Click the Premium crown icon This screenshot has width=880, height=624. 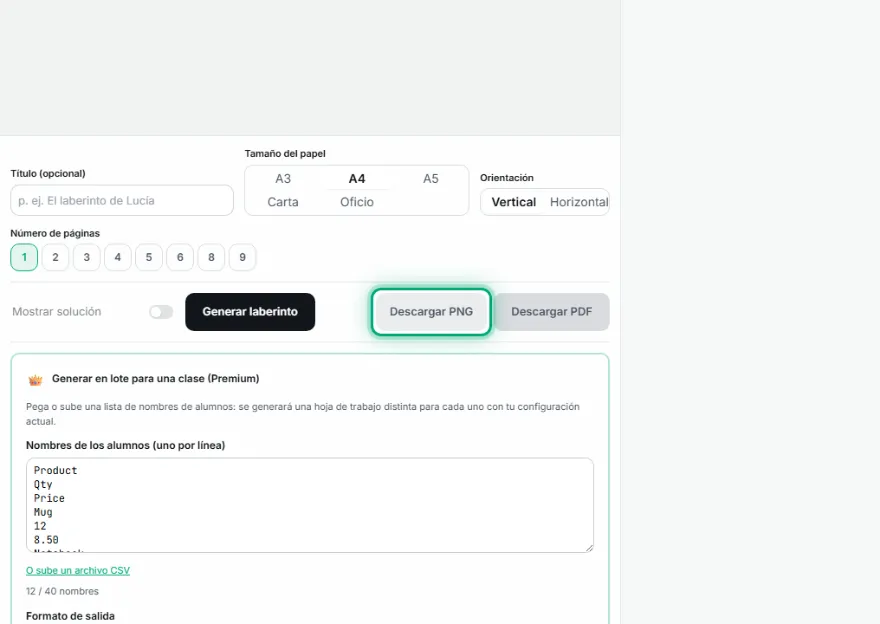point(35,380)
